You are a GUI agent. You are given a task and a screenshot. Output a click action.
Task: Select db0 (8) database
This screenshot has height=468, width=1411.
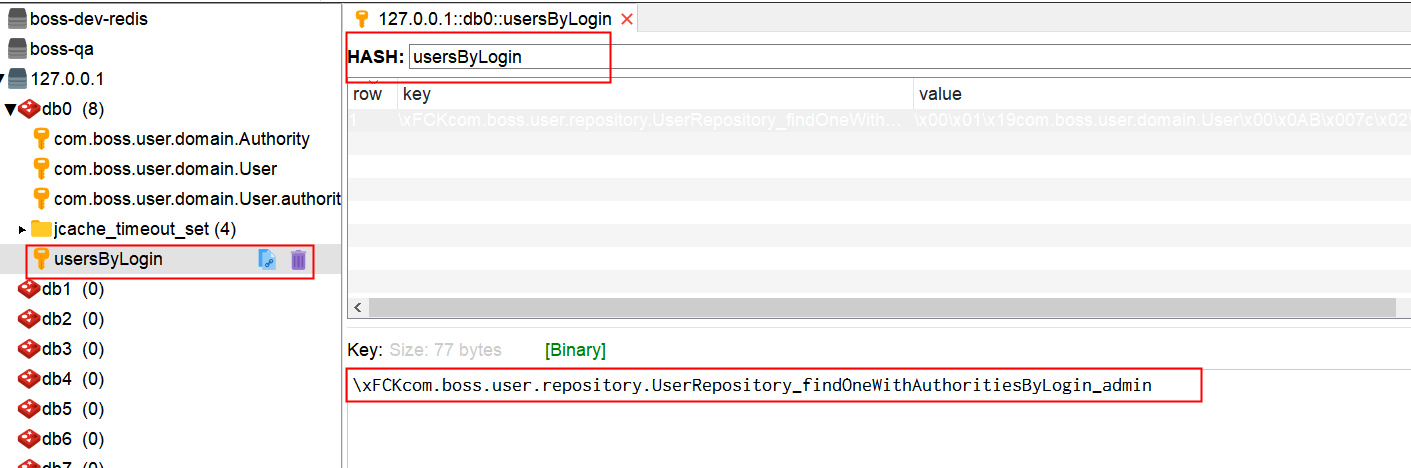click(x=73, y=109)
